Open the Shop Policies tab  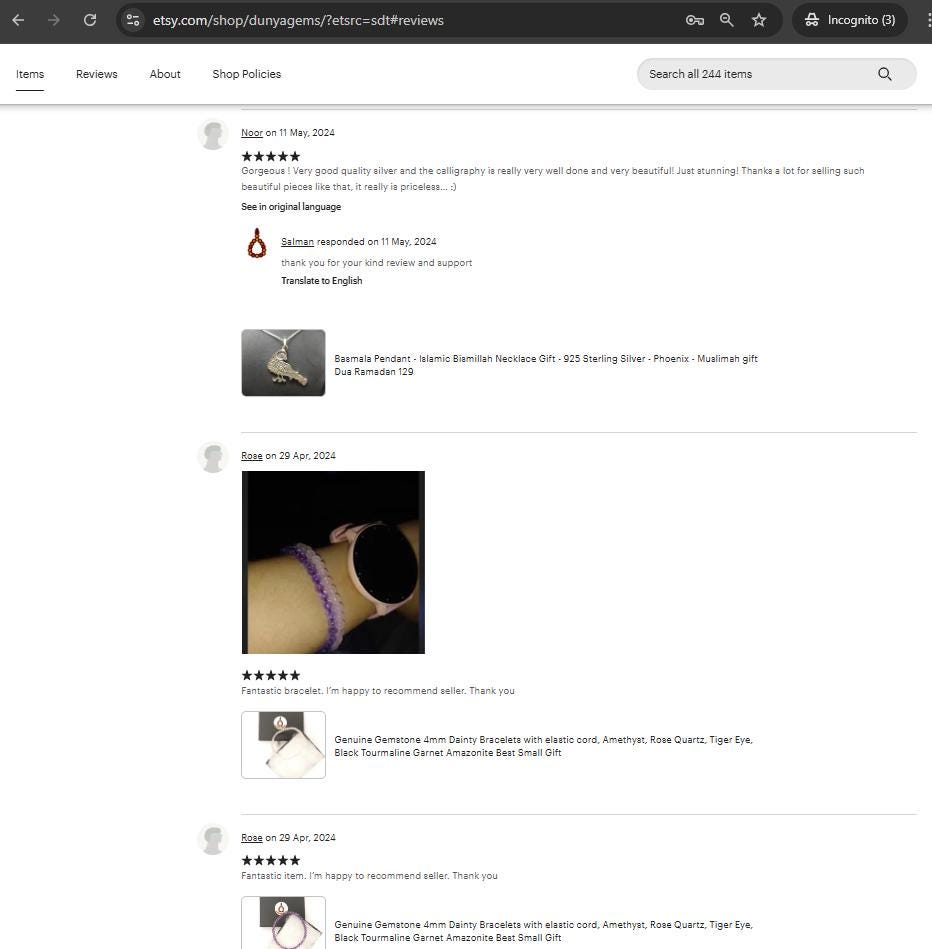pos(246,74)
